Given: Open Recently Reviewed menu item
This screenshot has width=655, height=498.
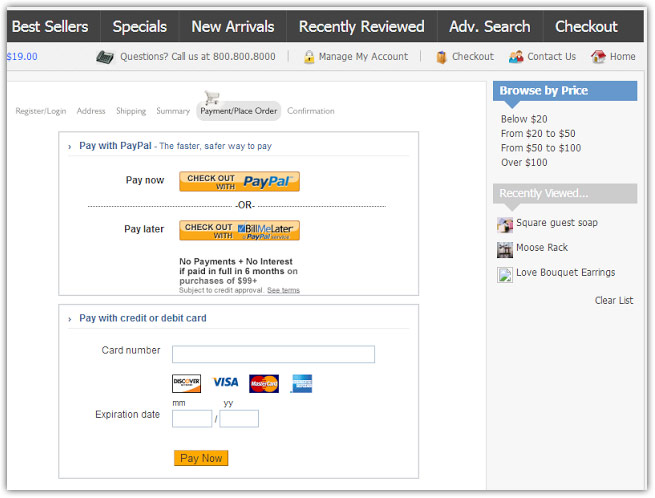Looking at the screenshot, I should [361, 27].
